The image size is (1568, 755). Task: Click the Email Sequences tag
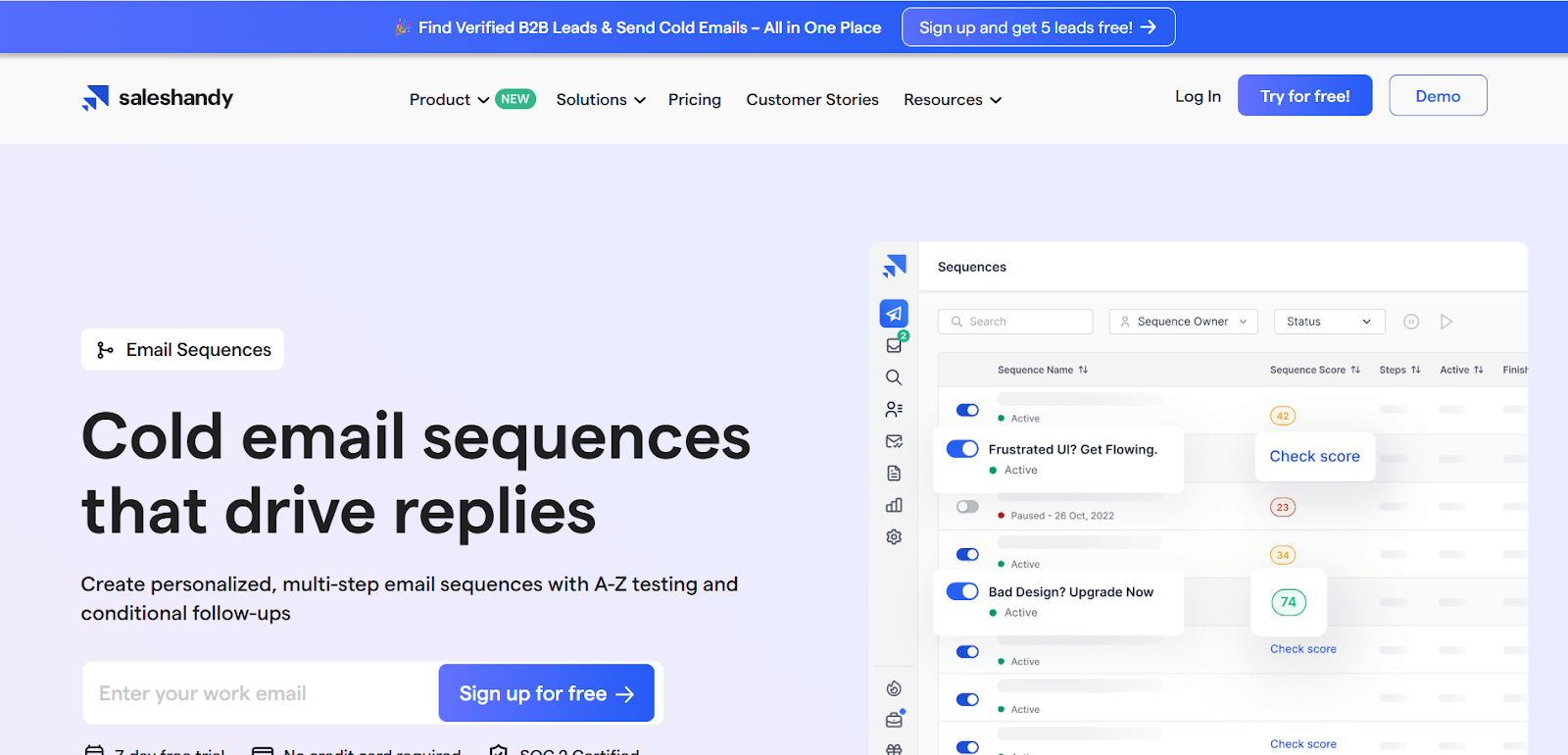point(182,350)
